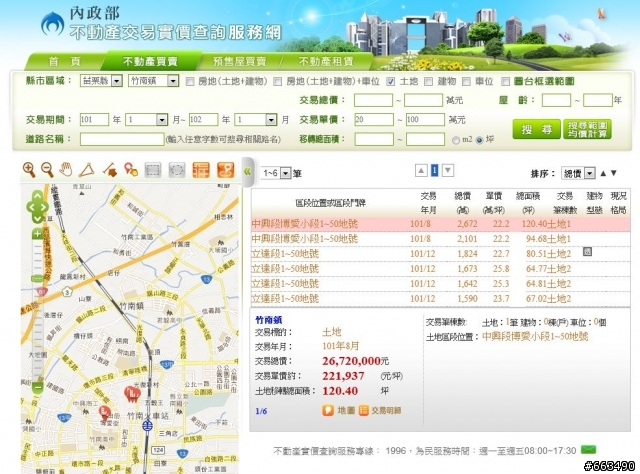
Task: Sort results descending with down triangle
Action: coord(613,173)
